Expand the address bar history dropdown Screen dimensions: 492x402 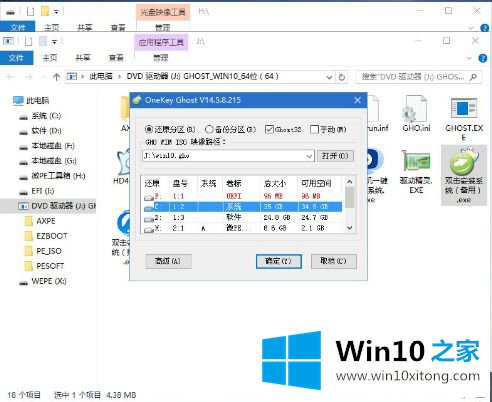[x=329, y=77]
